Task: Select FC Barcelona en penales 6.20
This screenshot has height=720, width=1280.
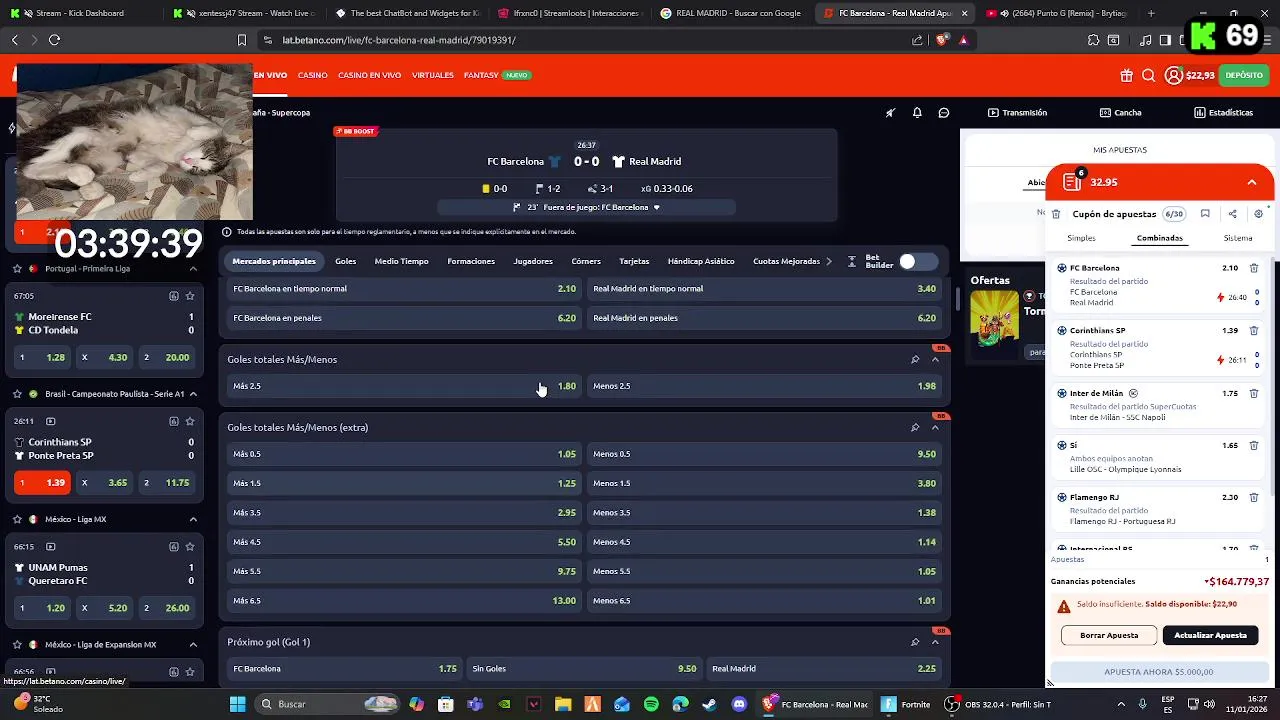Action: (x=404, y=318)
